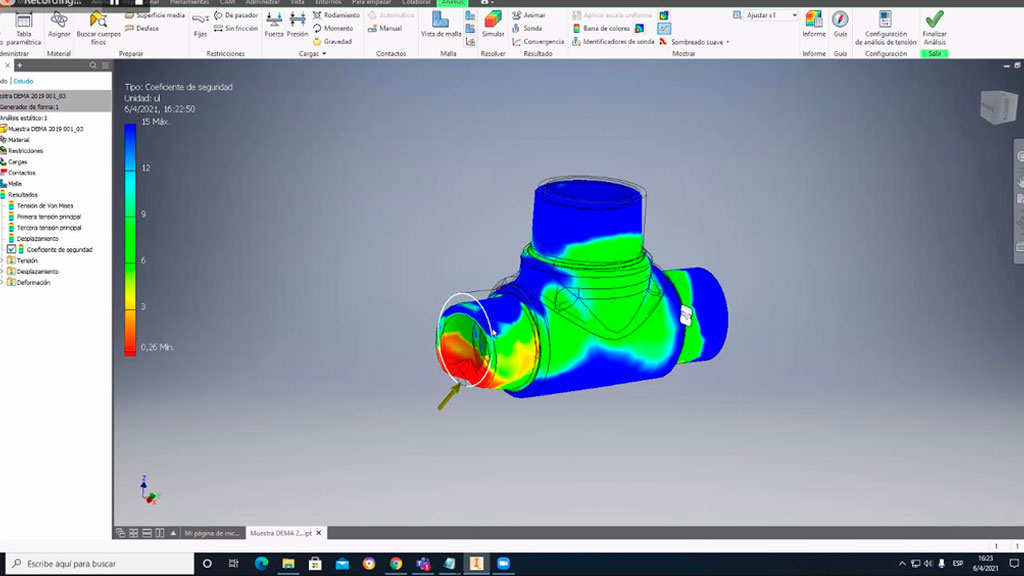Apply a Fuerza load
Image resolution: width=1024 pixels, height=576 pixels.
coord(273,23)
